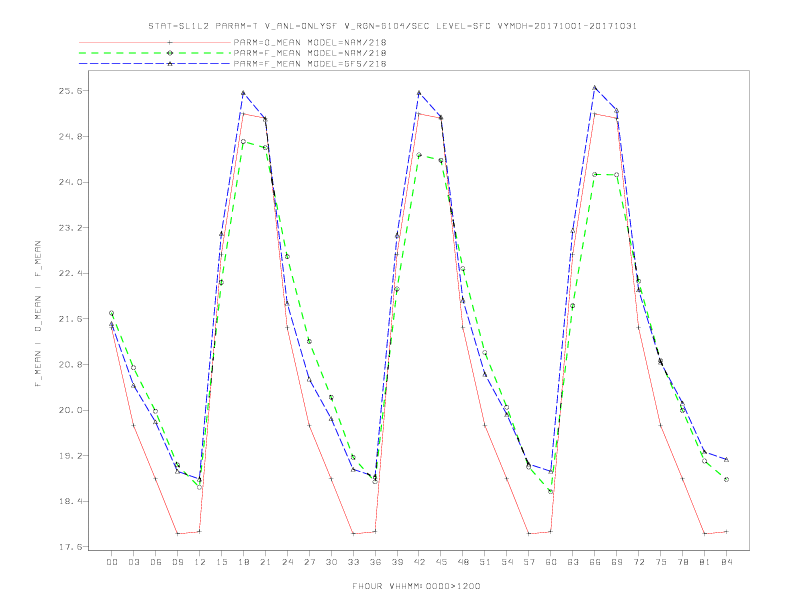The image size is (792, 612).
Task: Click x-axis hour label 21
Action: coord(265,562)
